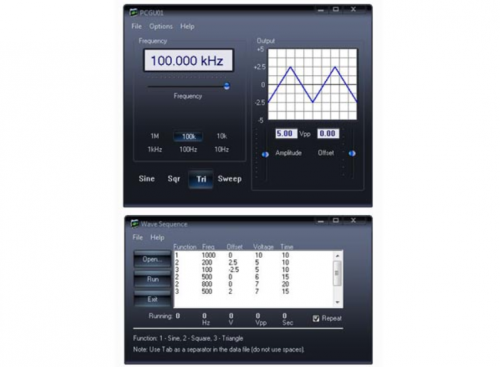Viewport: 500px width, 367px height.
Task: Enable Sweep mode
Action: pyautogui.click(x=230, y=179)
